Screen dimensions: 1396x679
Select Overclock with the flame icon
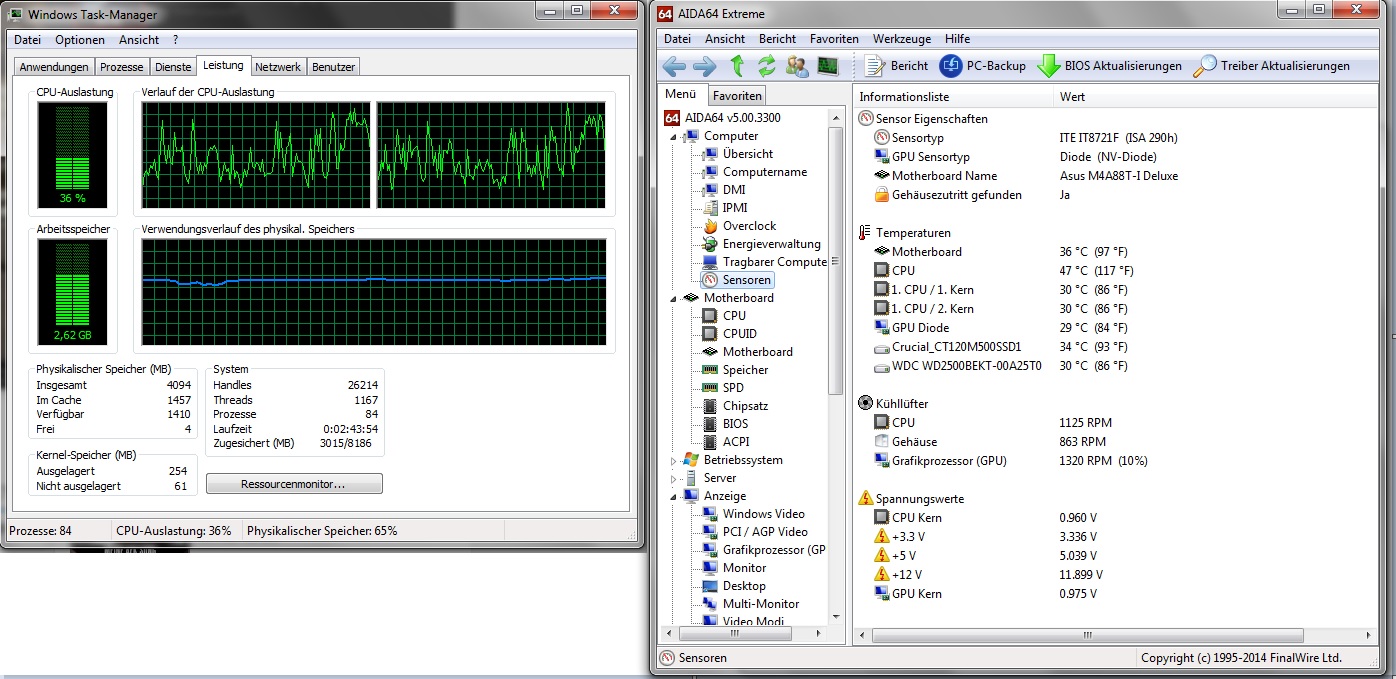click(749, 226)
